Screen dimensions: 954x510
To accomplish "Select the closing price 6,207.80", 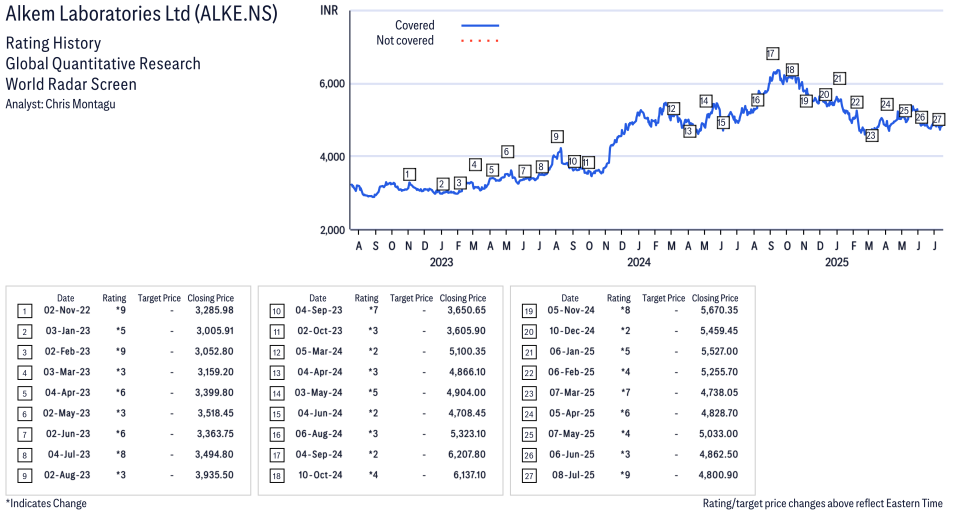I will (467, 455).
